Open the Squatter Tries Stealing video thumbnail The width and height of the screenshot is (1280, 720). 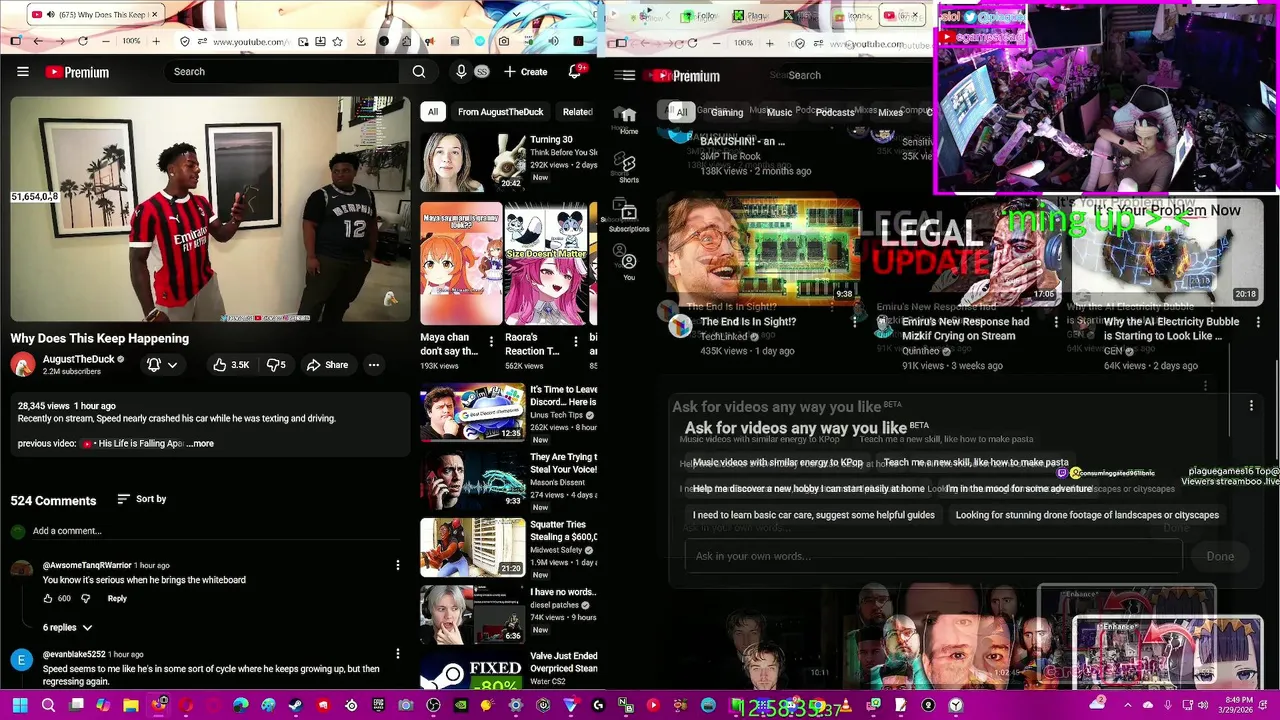click(x=473, y=547)
